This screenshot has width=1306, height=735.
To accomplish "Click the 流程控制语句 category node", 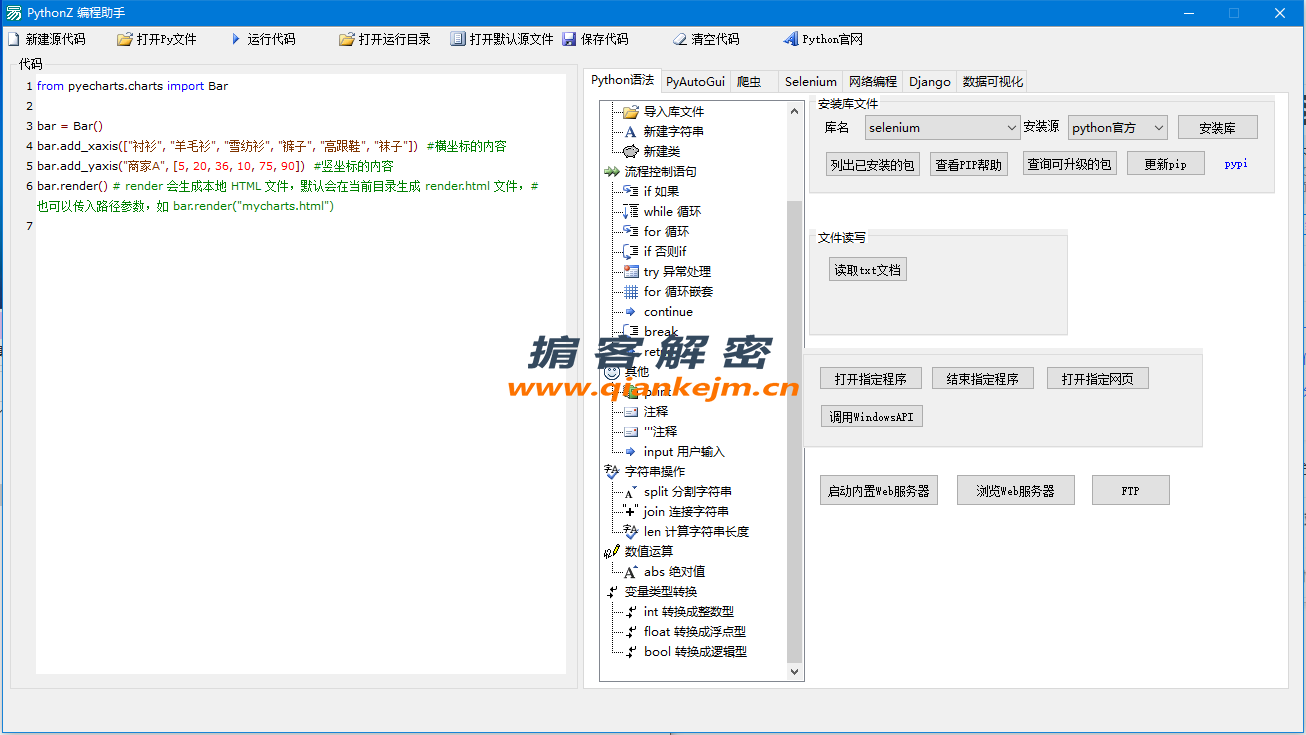I will pos(660,171).
